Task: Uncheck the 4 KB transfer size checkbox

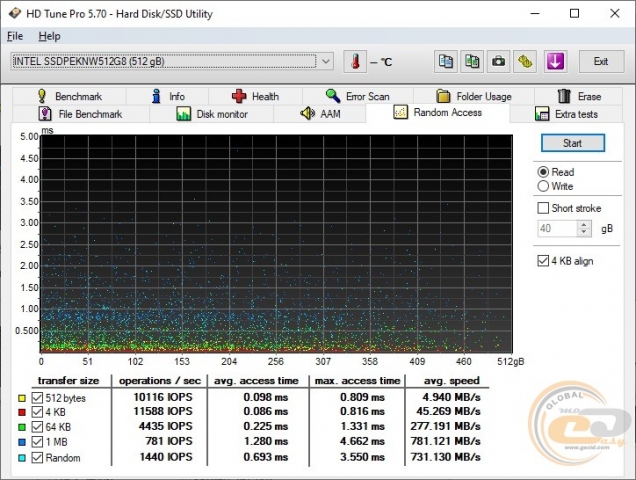Action: tap(37, 412)
